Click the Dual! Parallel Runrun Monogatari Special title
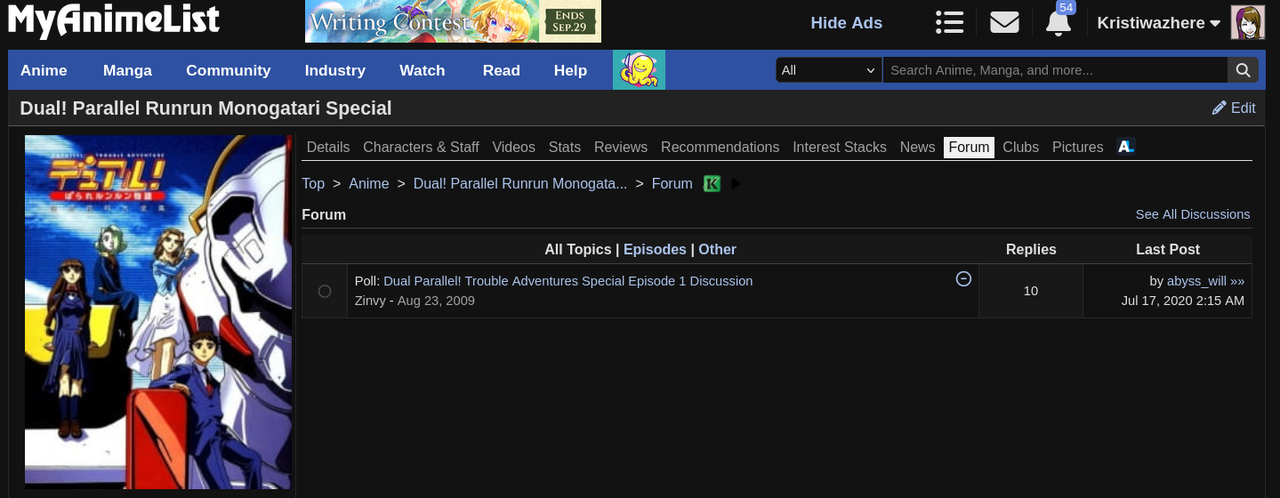This screenshot has height=498, width=1280. pyautogui.click(x=206, y=108)
